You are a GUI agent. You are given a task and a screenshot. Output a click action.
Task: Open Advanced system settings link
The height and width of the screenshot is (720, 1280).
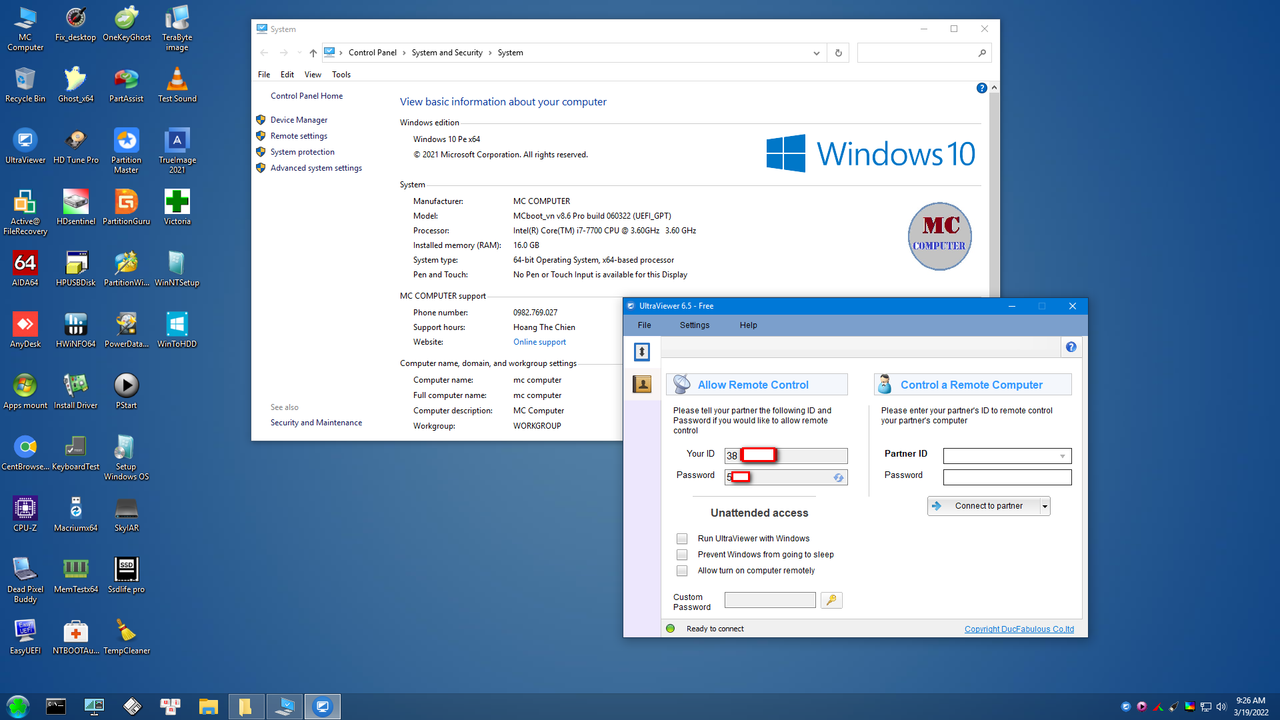coord(316,168)
